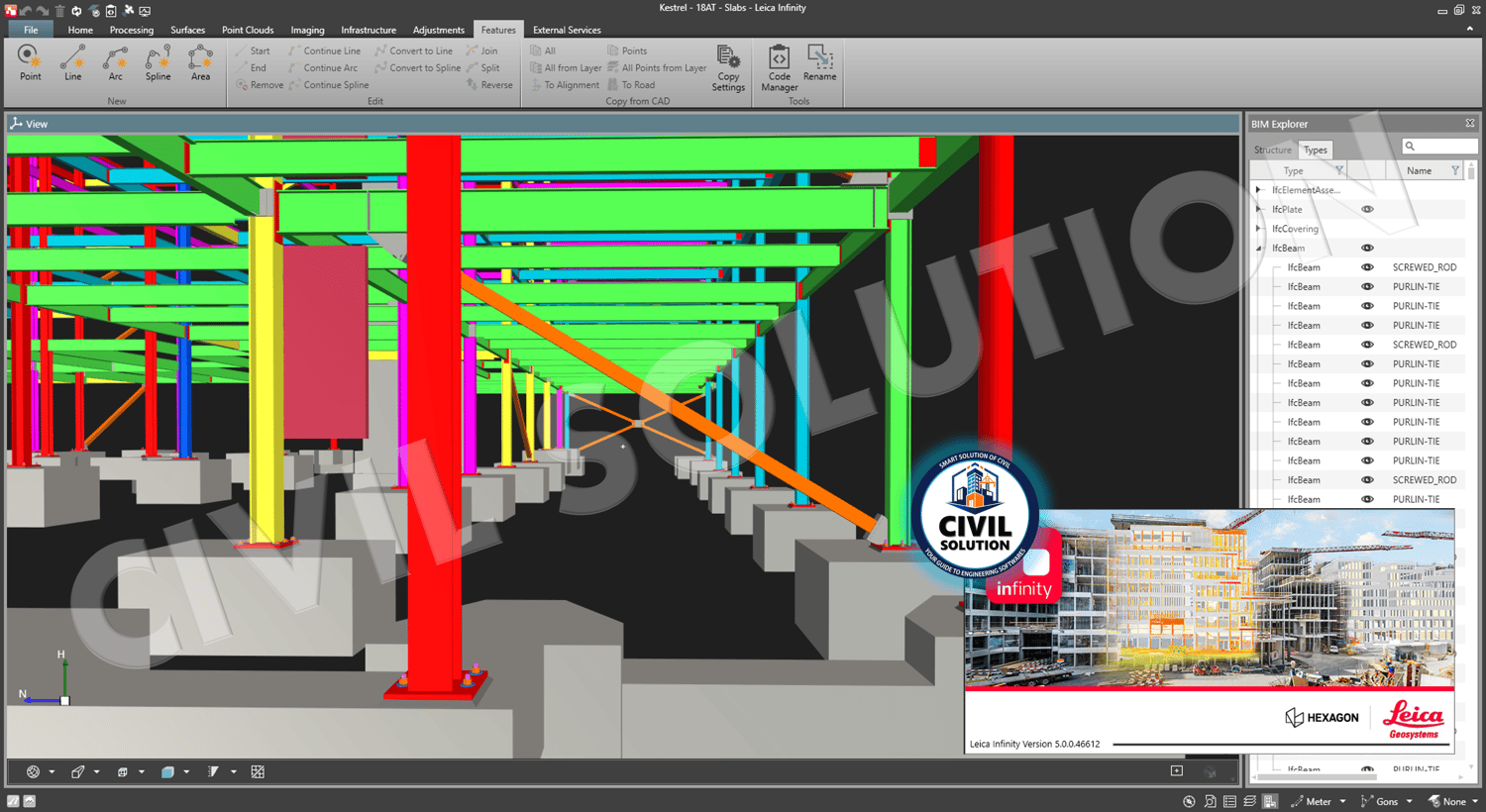
Task: Open the Meter units dropdown
Action: (1320, 801)
